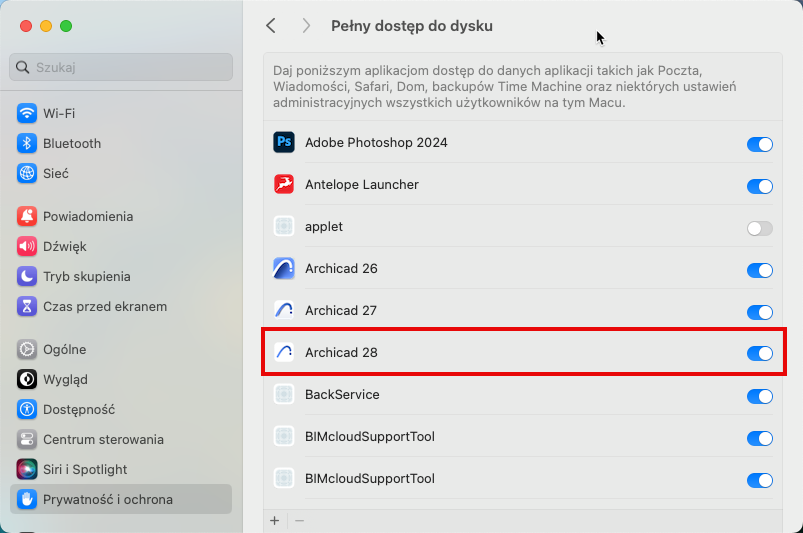
Task: Click the Czas przed ekranem hourglass icon
Action: tap(27, 307)
